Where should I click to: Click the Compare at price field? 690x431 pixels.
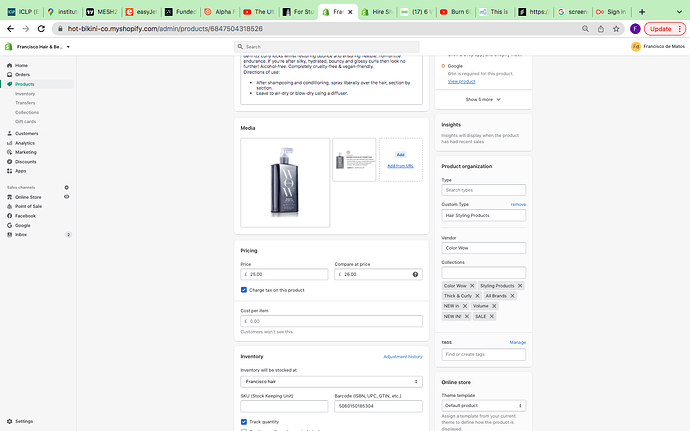[378, 274]
